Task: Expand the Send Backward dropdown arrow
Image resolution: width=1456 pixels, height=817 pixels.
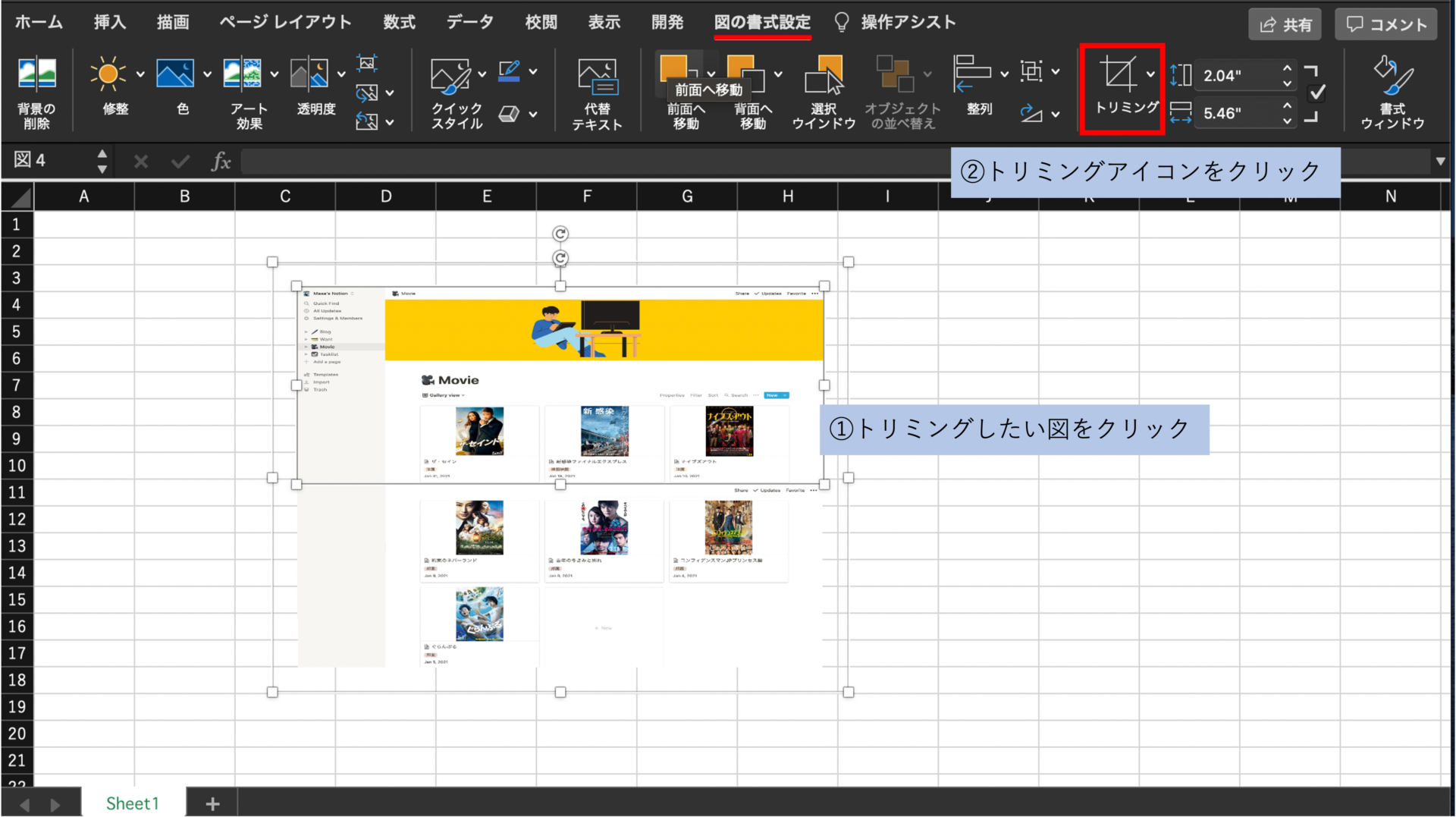Action: (x=778, y=74)
